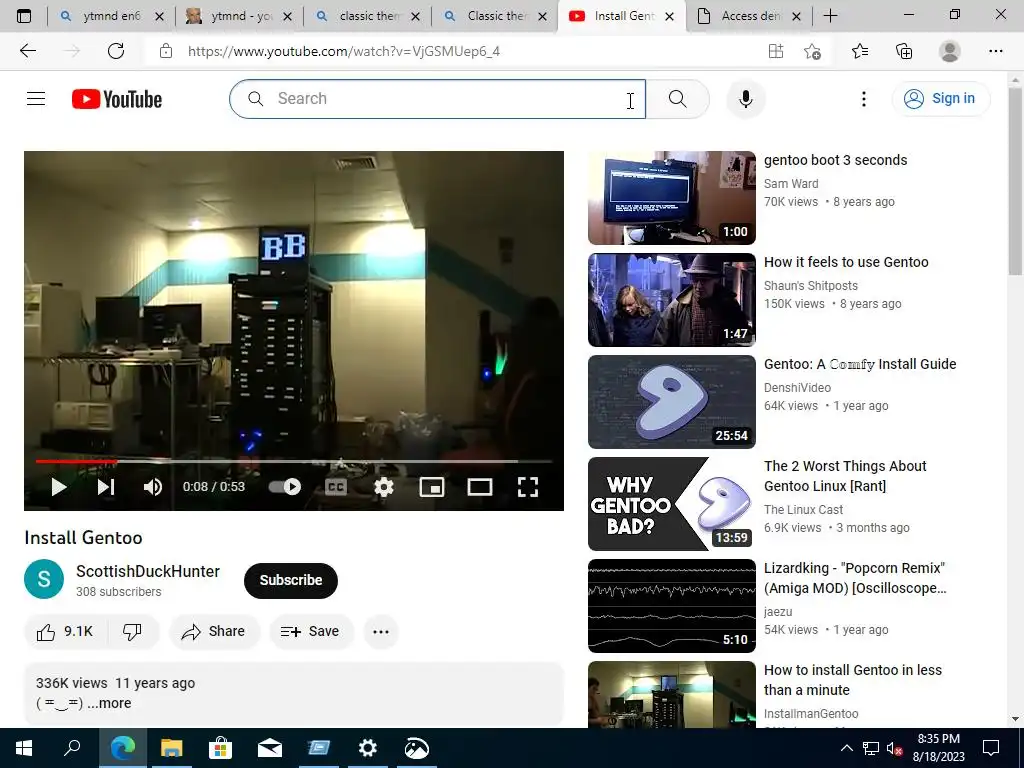This screenshot has height=768, width=1024.
Task: Open ScottishDuckHunter channel avatar
Action: (44, 579)
